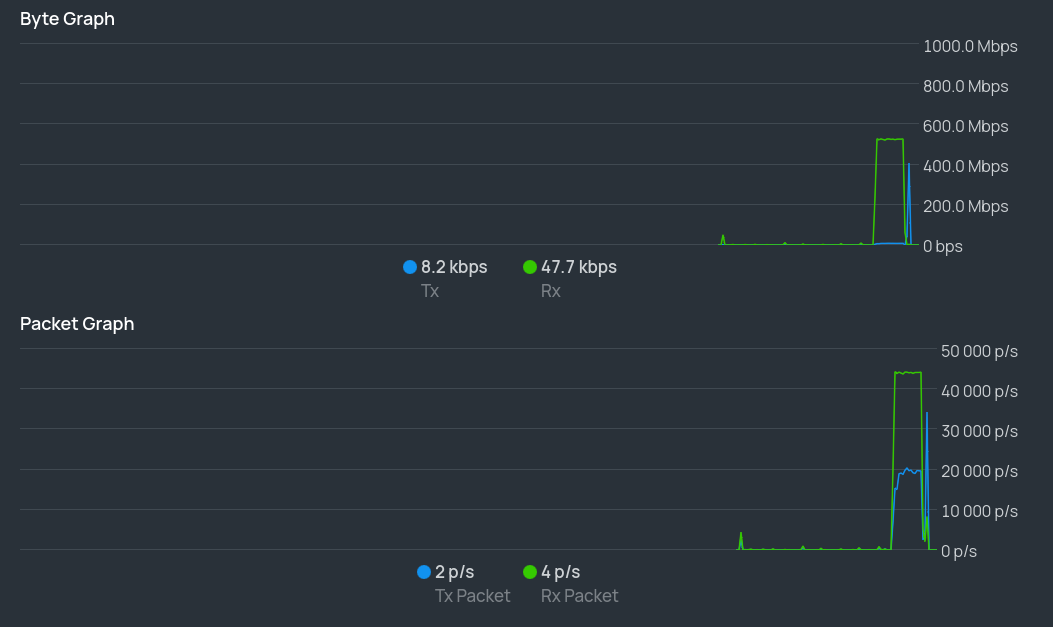Screen dimensions: 1053x627
Task: Click the 600.0 Mbps axis label
Action: pyautogui.click(x=966, y=126)
